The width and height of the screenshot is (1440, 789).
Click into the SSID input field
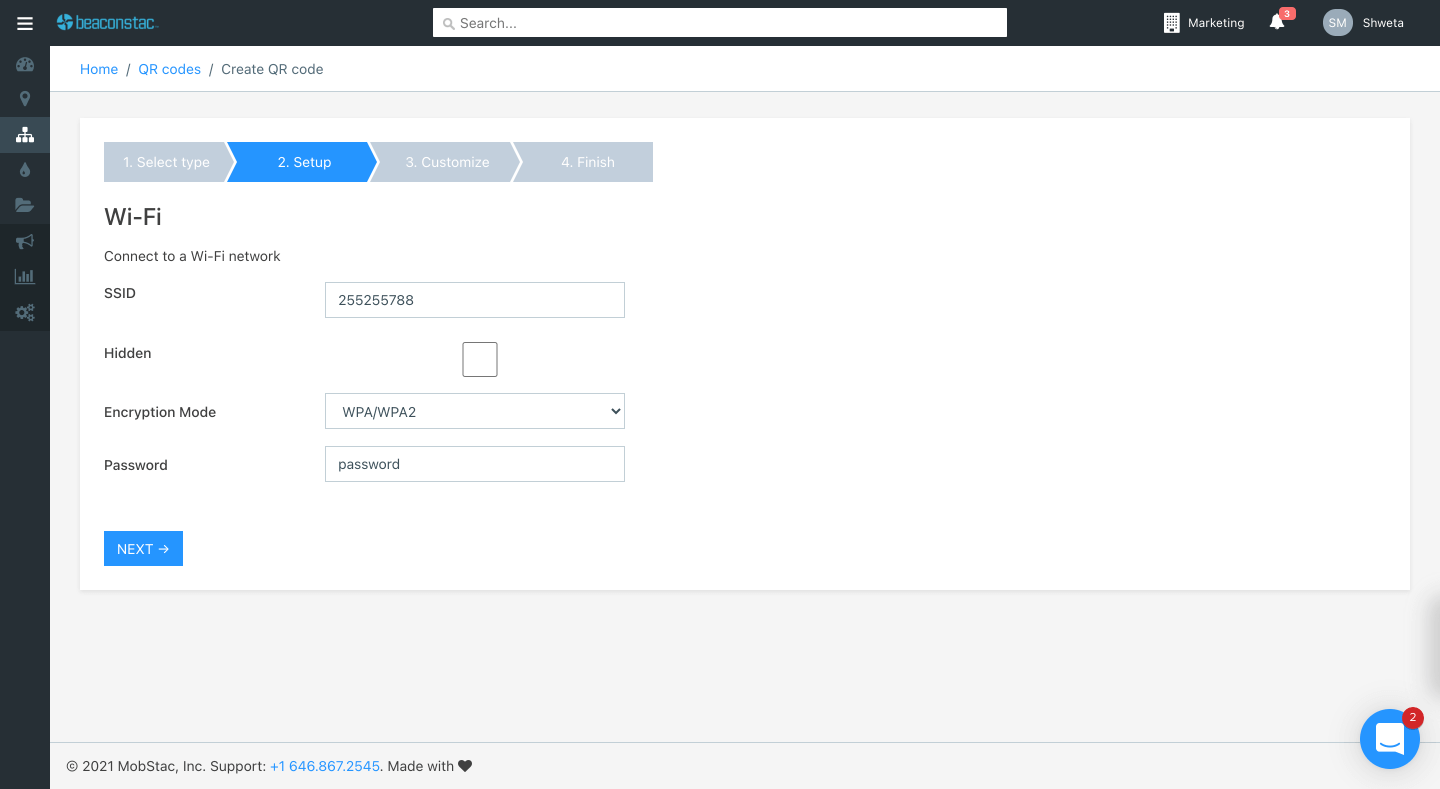click(475, 300)
